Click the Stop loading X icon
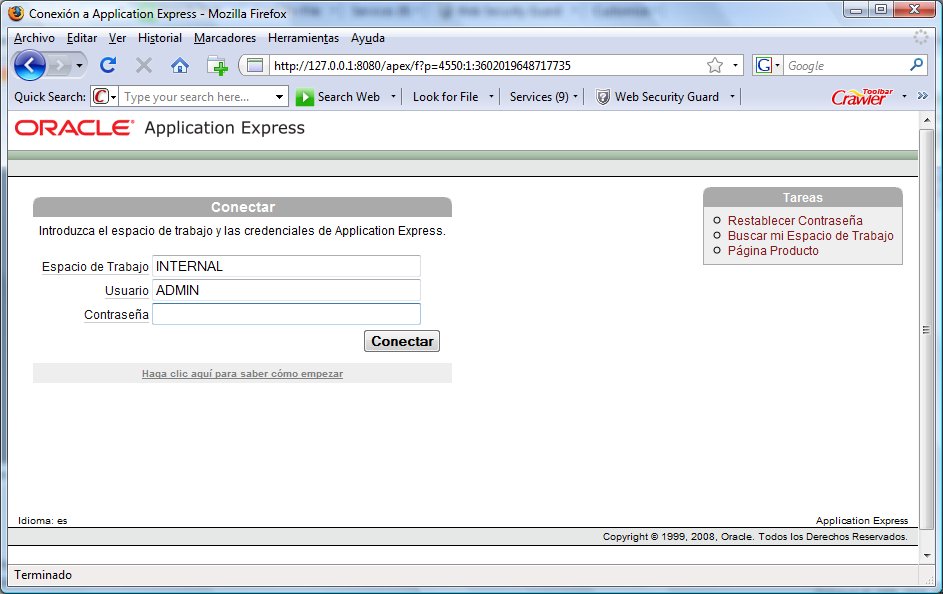 (x=144, y=65)
